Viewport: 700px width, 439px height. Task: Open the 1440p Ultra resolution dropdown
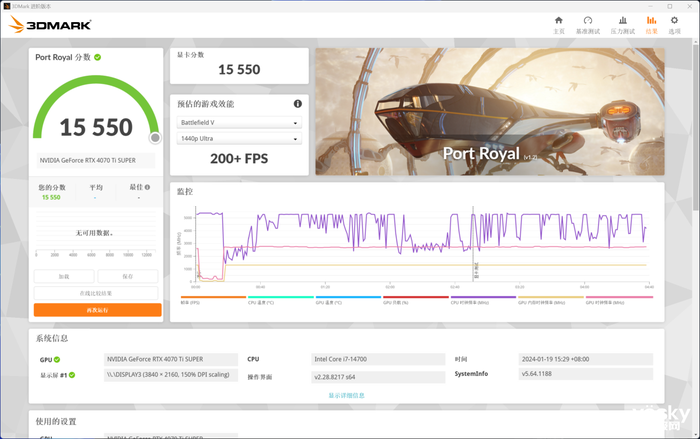[x=239, y=138]
